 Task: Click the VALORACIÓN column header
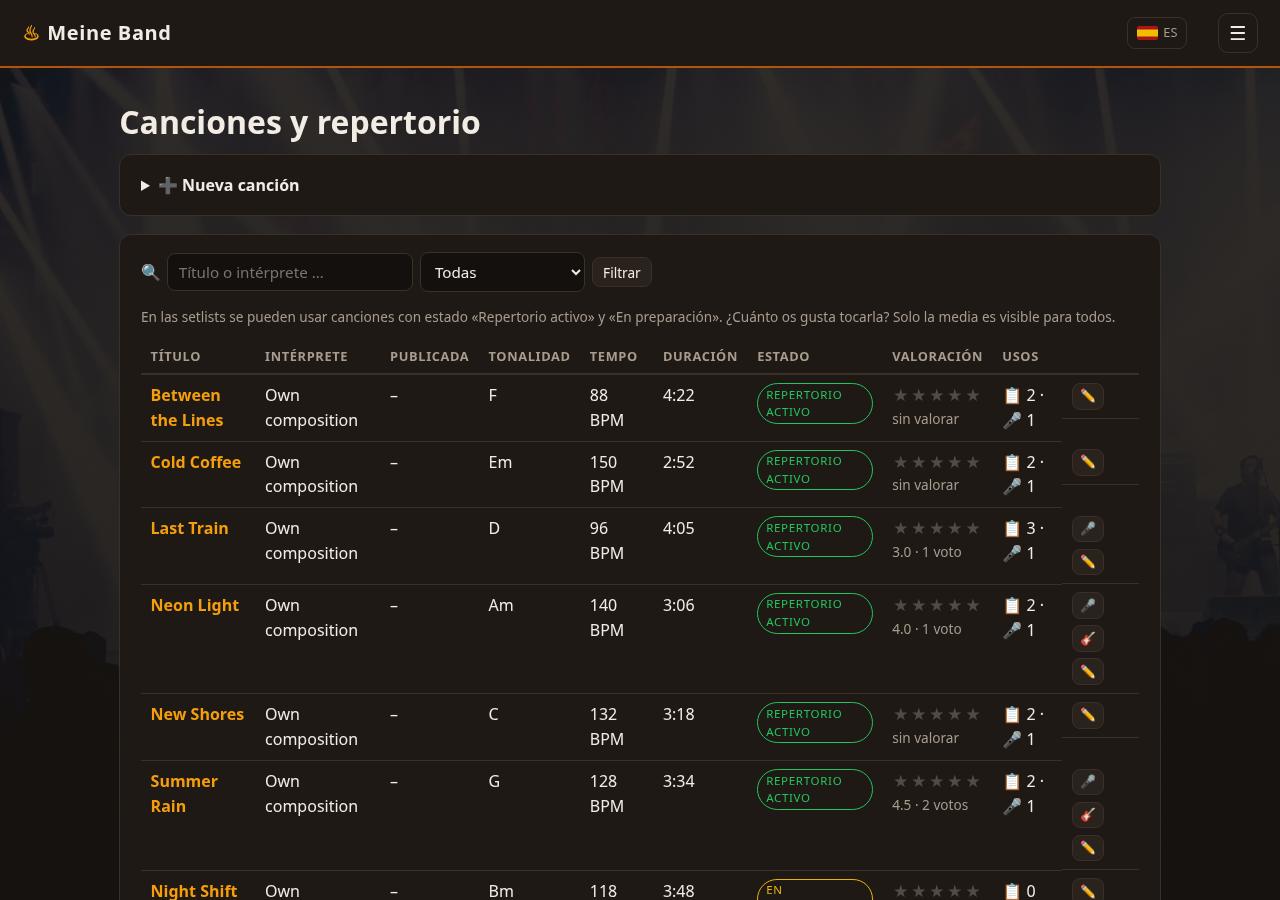[937, 356]
